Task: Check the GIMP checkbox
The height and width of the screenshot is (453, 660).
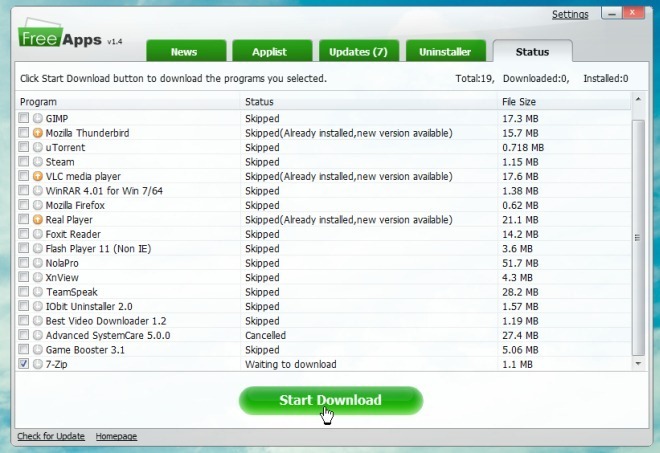Action: 24,118
